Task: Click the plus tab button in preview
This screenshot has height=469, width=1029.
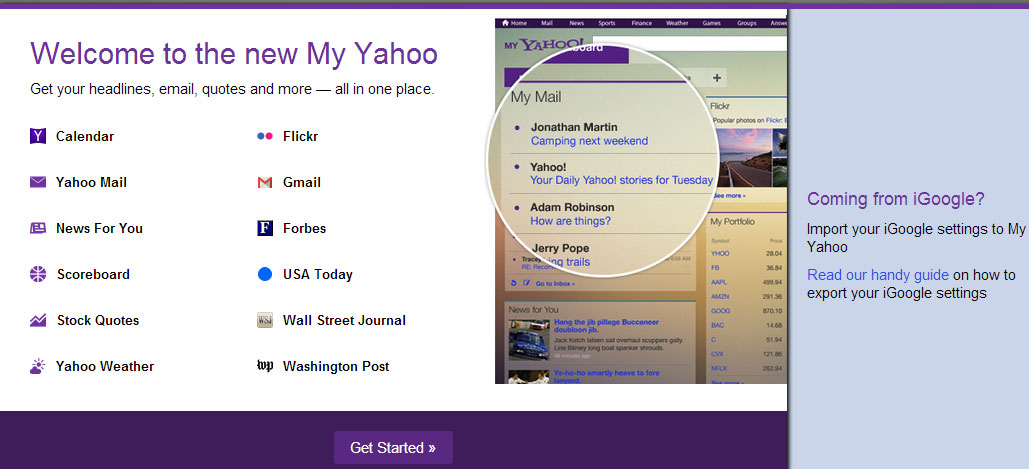Action: 717,78
